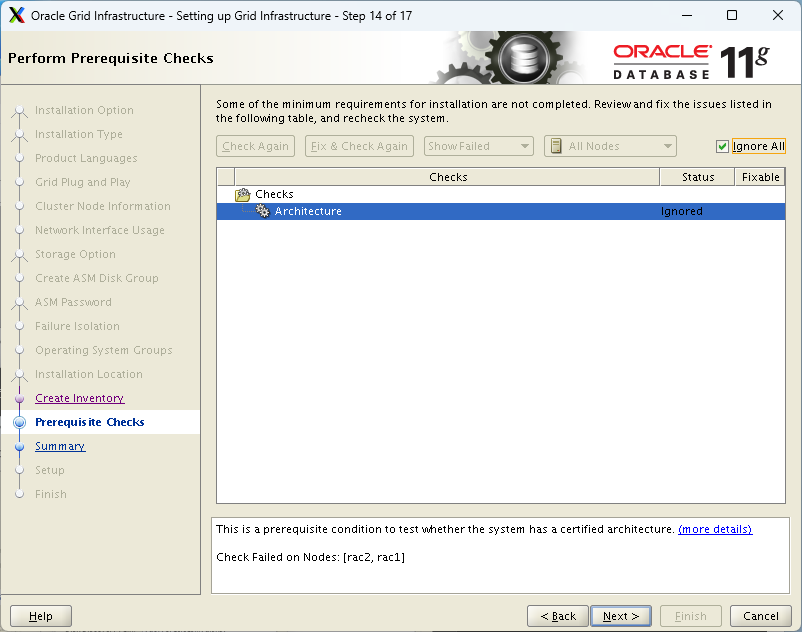Click the Storage Option sidebar step
The width and height of the screenshot is (802, 632).
75,255
